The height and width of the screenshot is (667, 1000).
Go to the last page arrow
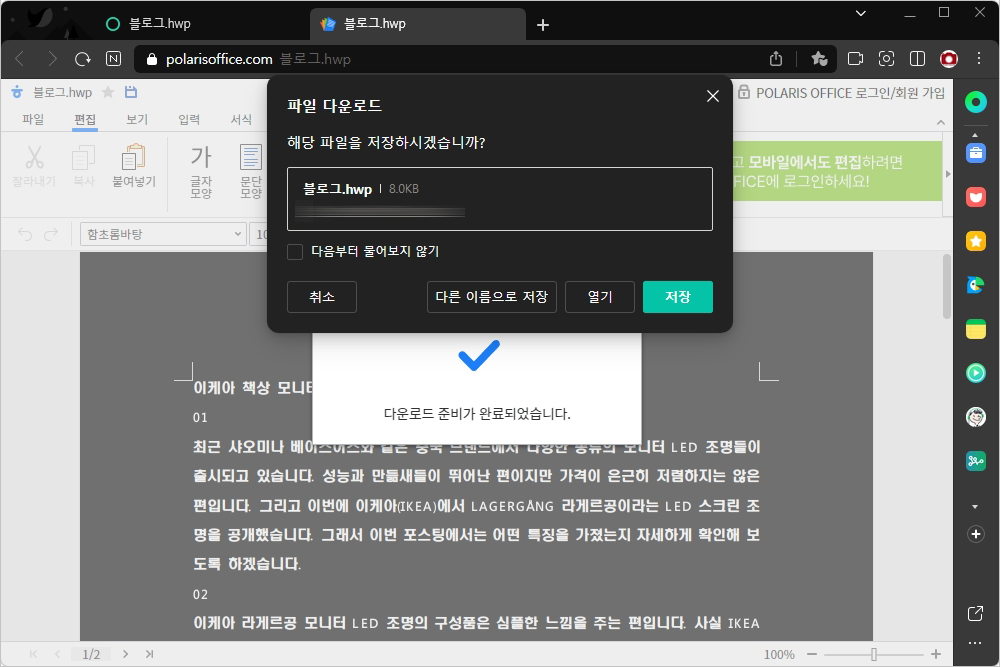click(149, 654)
